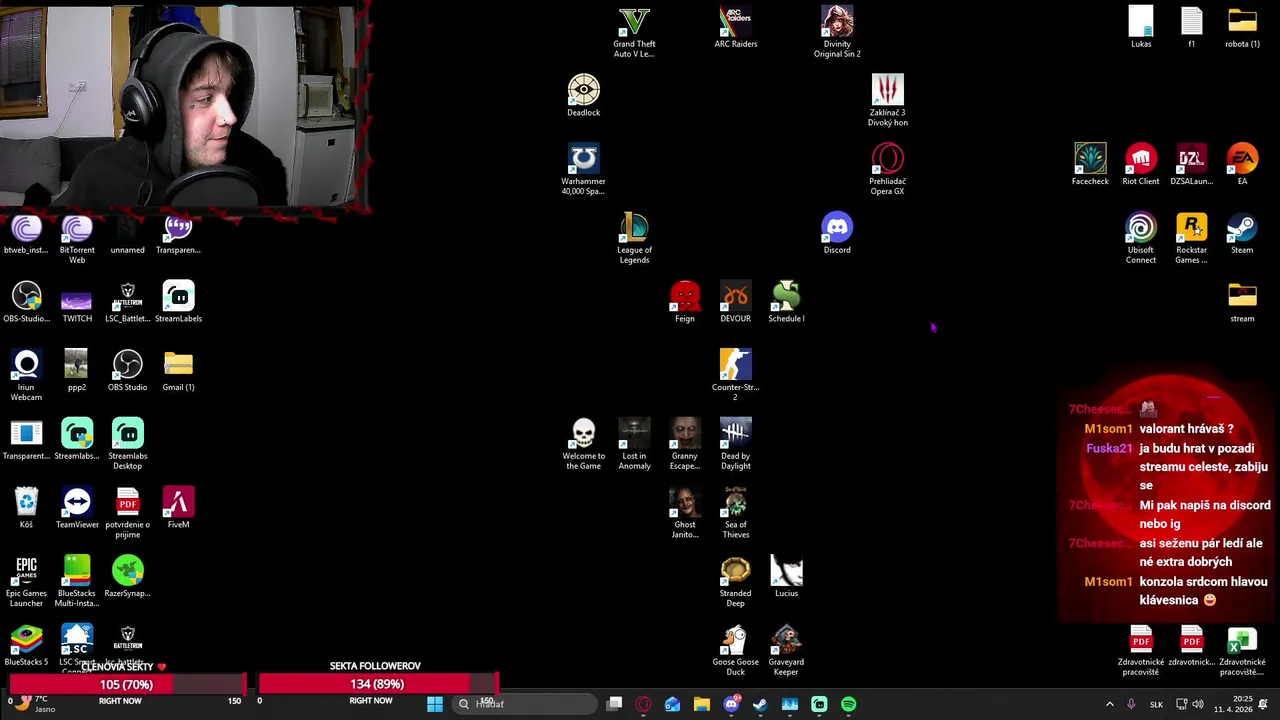Screen dimensions: 1280x720
Task: Select Dead by Daylight desktop icon
Action: (735, 444)
